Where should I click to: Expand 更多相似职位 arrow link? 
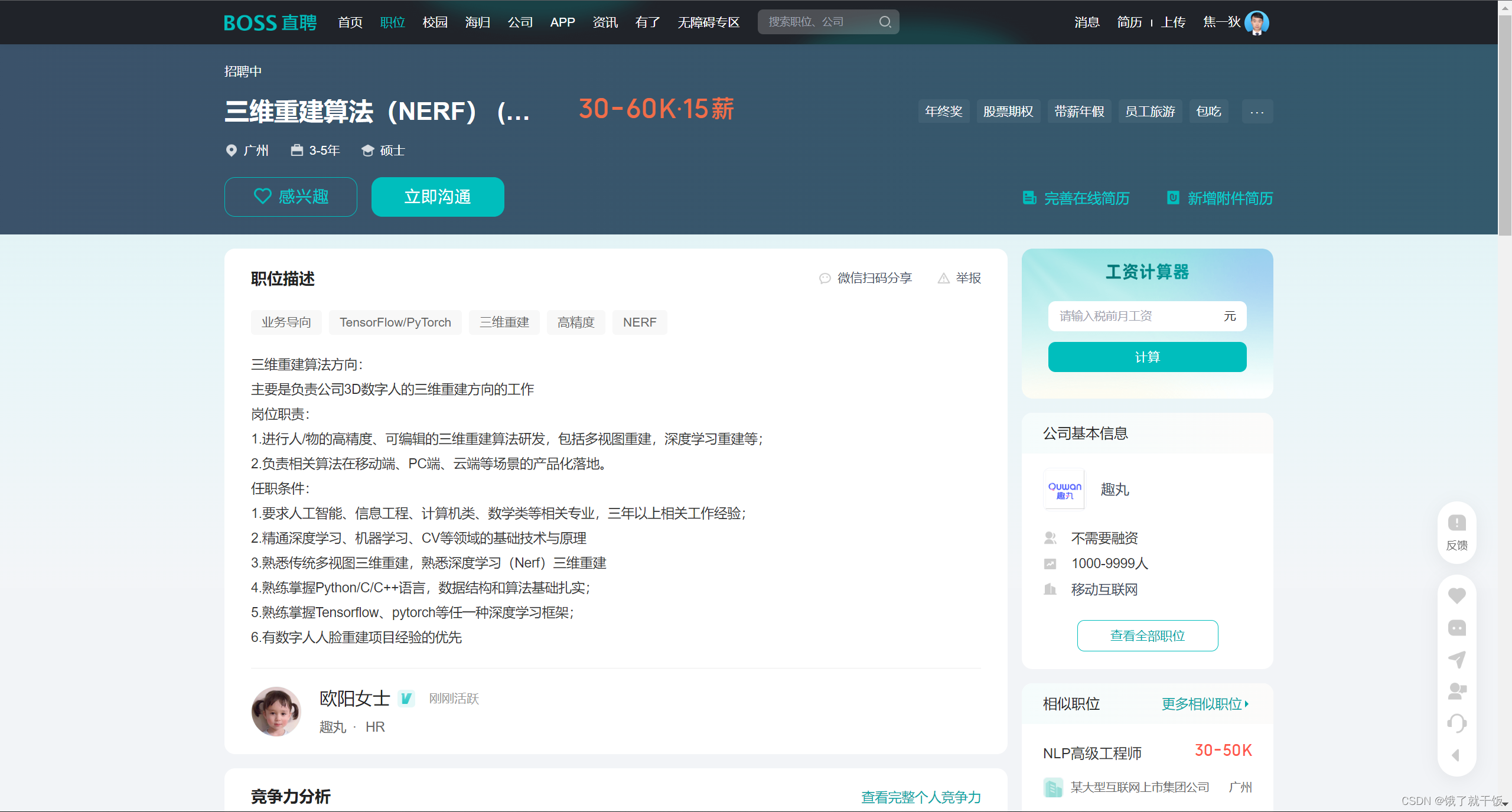1205,704
